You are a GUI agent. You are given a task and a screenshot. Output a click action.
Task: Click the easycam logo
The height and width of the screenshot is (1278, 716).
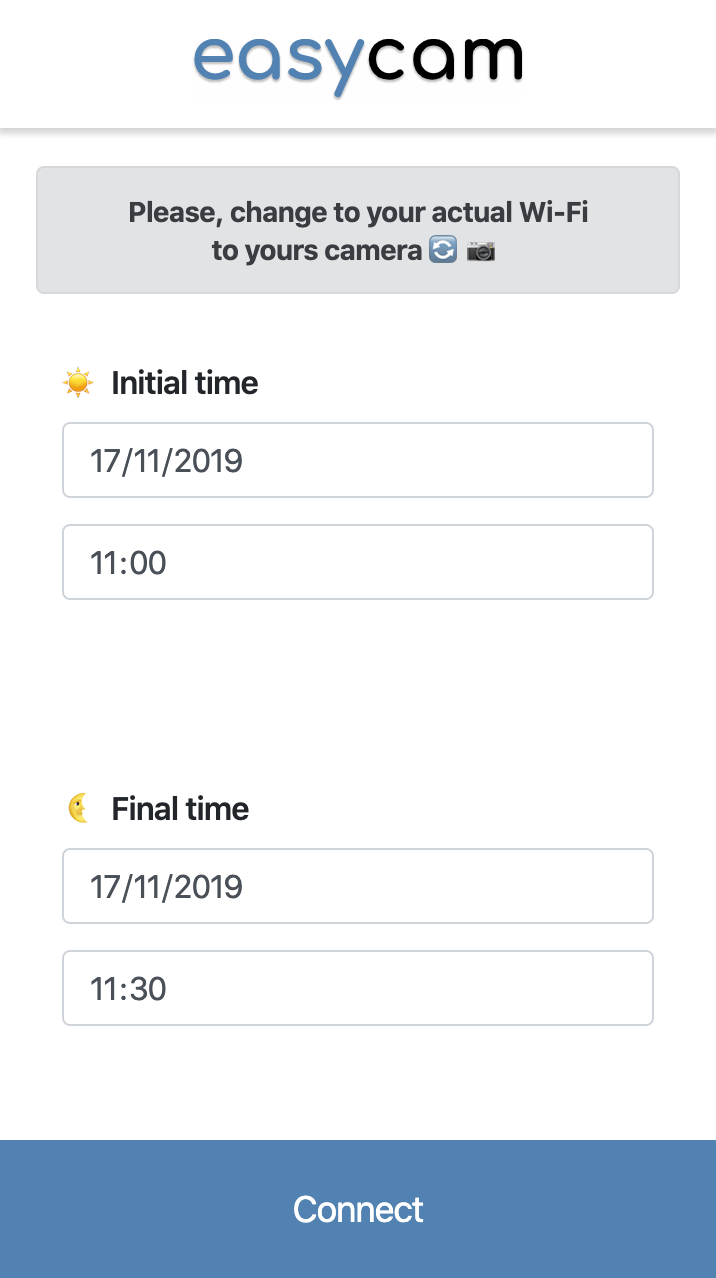click(x=357, y=64)
